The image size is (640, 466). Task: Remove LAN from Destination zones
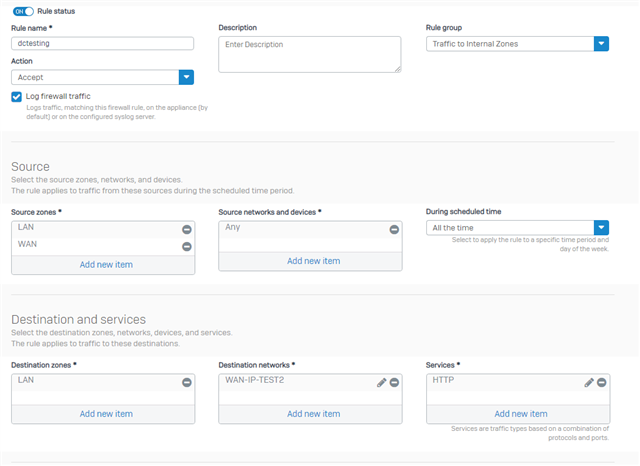coord(187,382)
